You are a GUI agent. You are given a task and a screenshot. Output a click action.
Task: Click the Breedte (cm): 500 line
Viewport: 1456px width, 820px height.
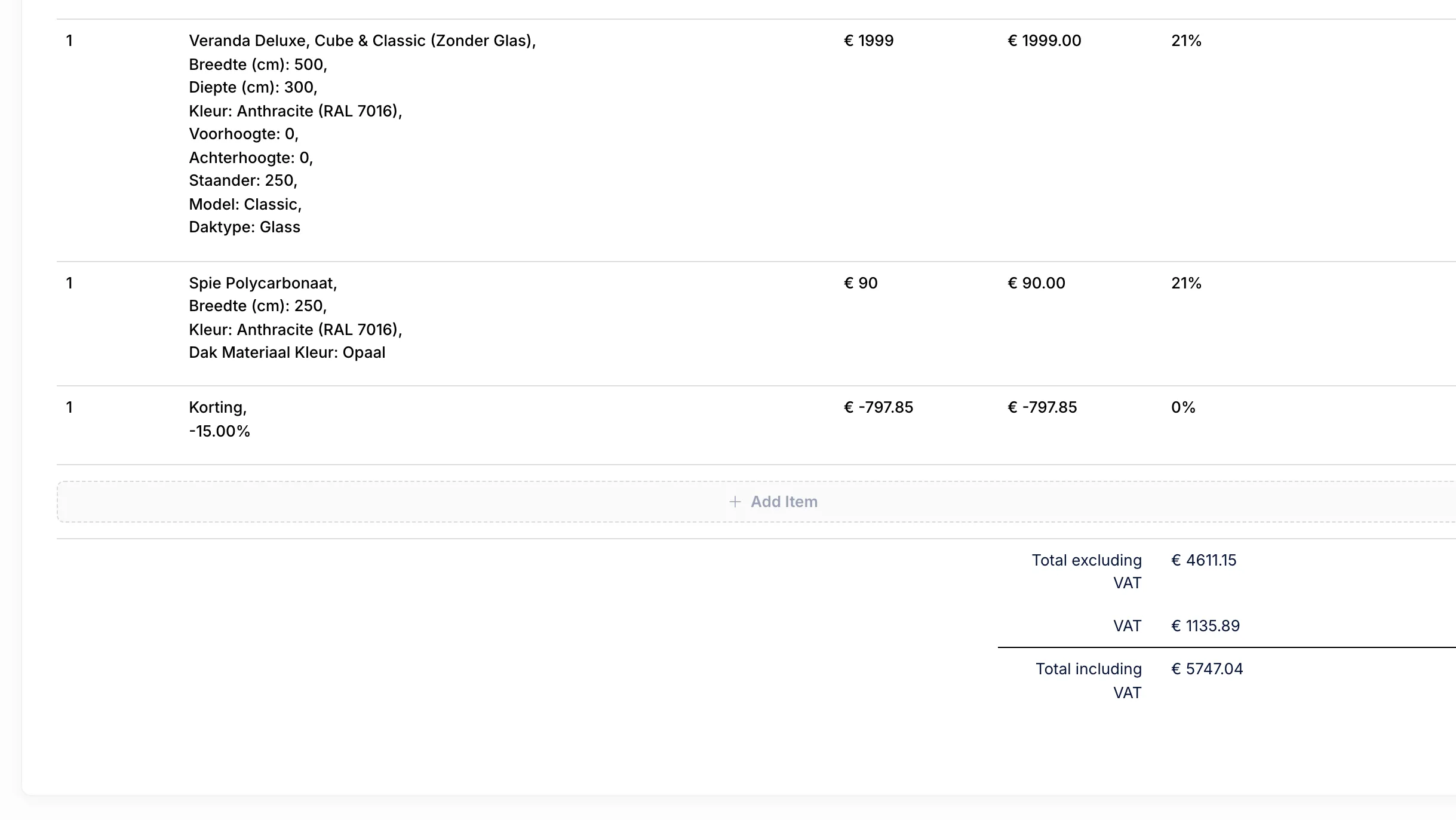click(x=258, y=65)
